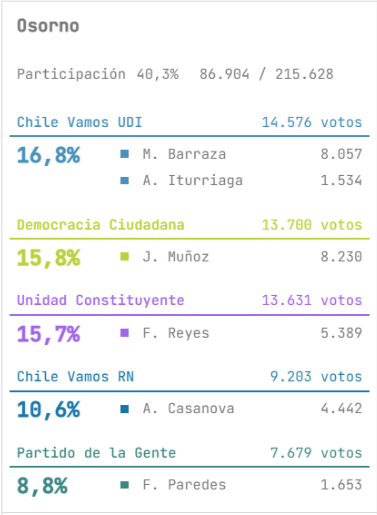Select candidate name A. Casanova
This screenshot has width=377, height=515.
[x=189, y=409]
